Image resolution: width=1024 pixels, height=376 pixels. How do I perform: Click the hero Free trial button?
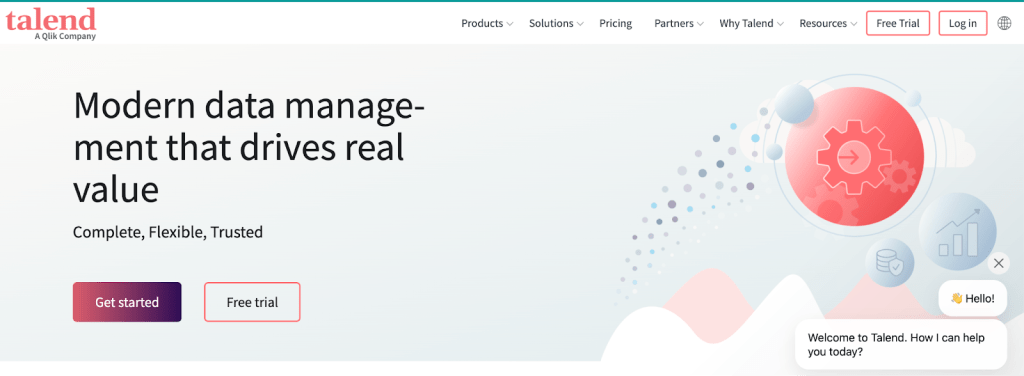pyautogui.click(x=252, y=302)
